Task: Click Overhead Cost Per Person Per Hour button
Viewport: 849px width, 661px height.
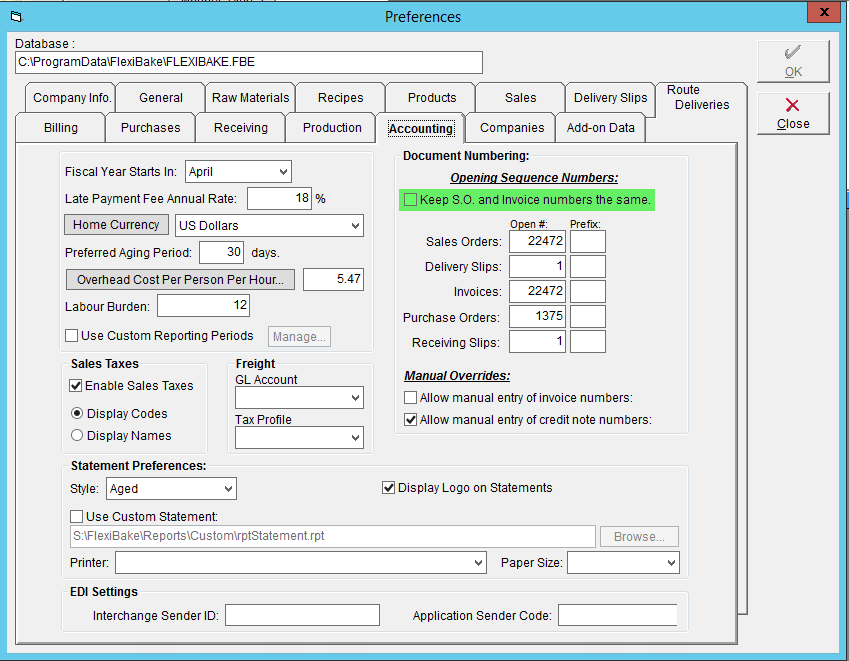Action: [x=180, y=279]
